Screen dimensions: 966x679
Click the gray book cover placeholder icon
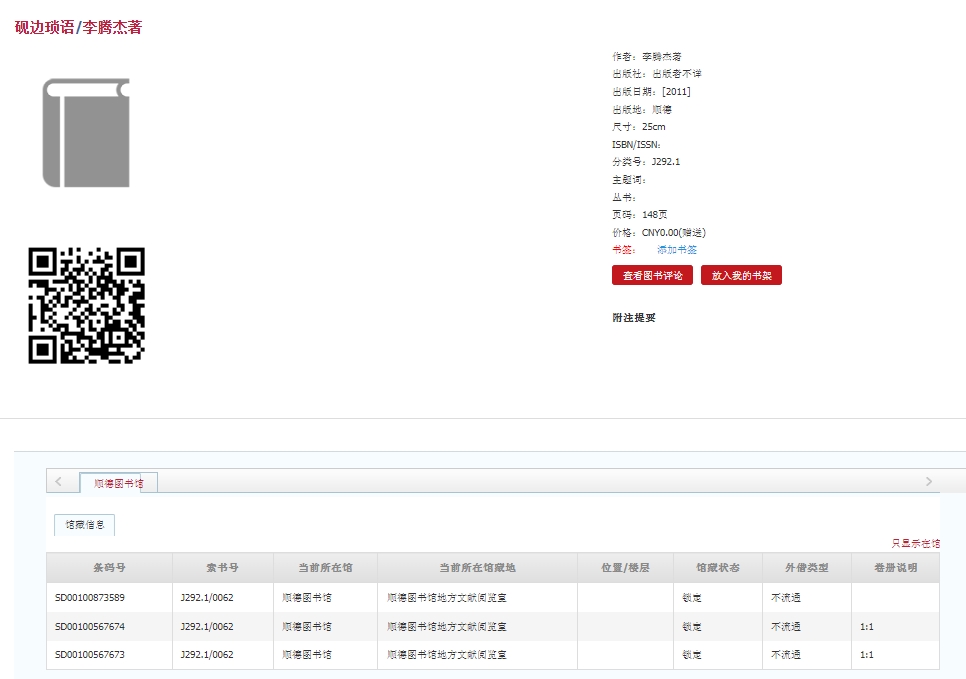point(86,132)
